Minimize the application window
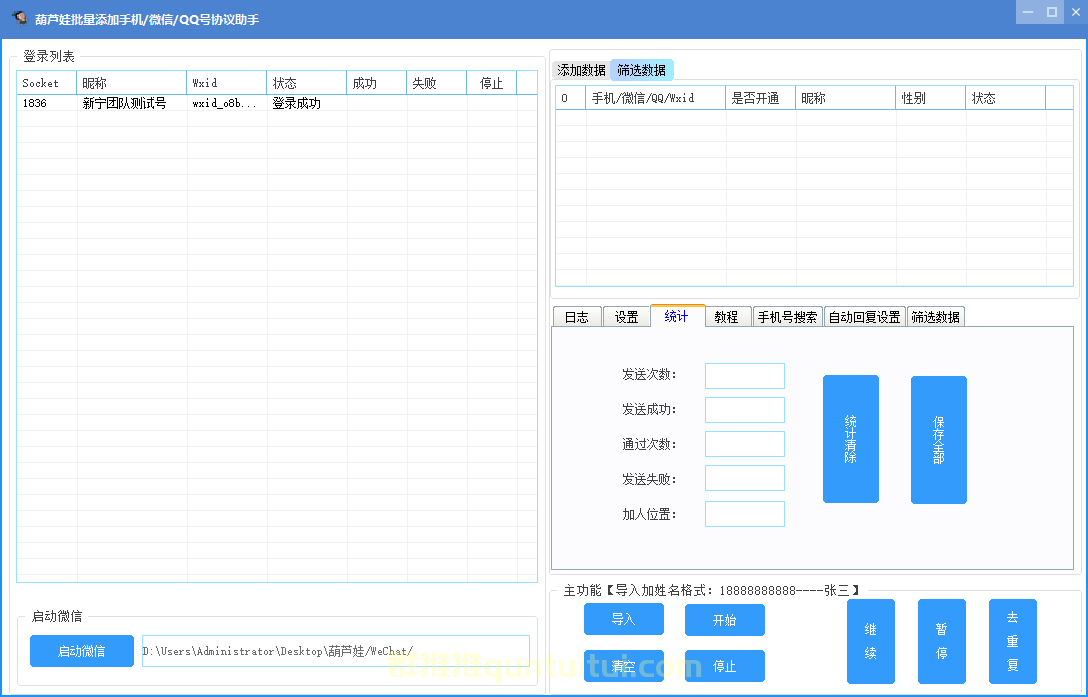Image resolution: width=1088 pixels, height=697 pixels. pos(1028,12)
